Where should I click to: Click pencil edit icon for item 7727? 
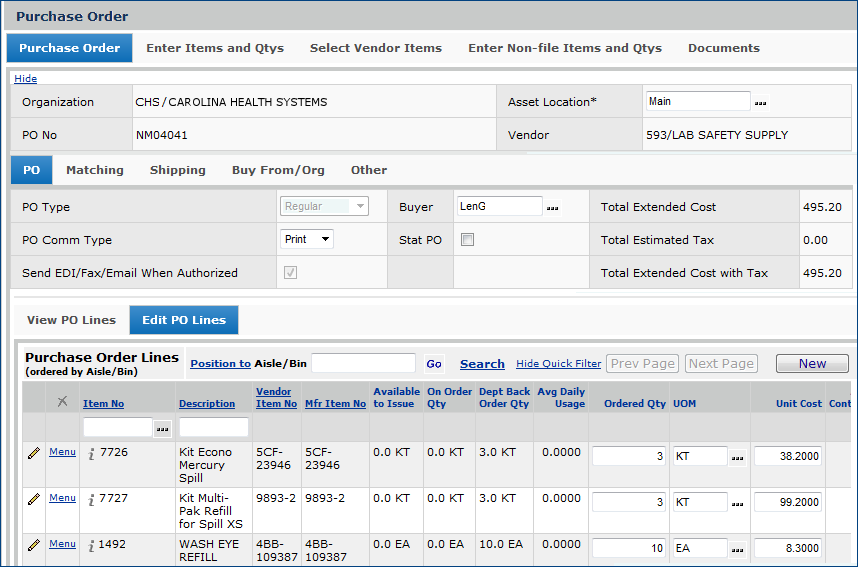33,499
